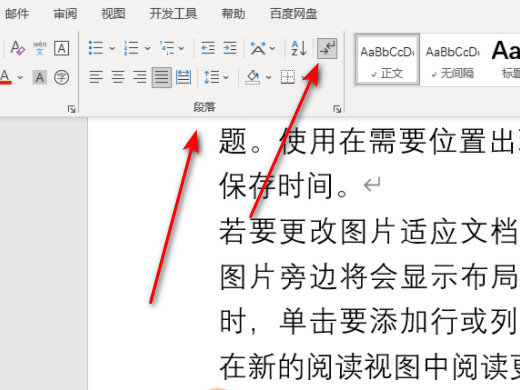Open 百度网盘 tab
This screenshot has width=520, height=390.
(293, 14)
